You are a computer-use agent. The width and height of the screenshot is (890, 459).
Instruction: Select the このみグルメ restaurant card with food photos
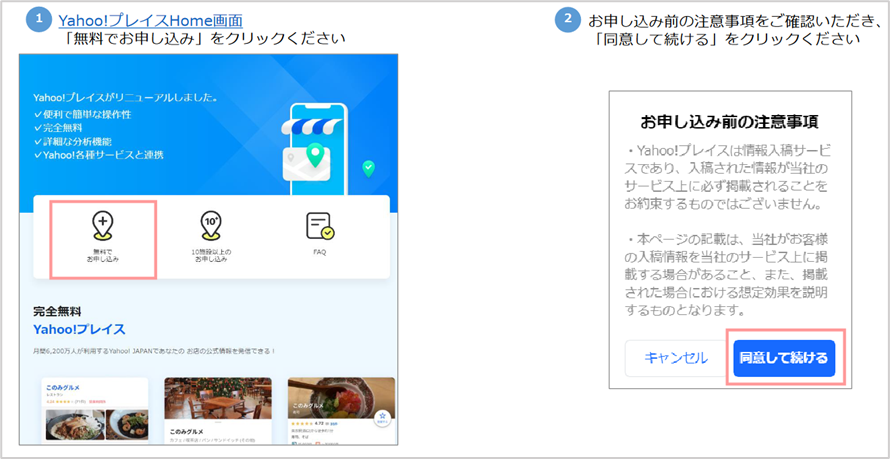(95, 410)
